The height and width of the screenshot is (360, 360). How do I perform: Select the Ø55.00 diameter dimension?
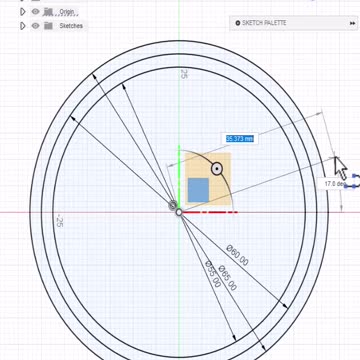click(213, 274)
